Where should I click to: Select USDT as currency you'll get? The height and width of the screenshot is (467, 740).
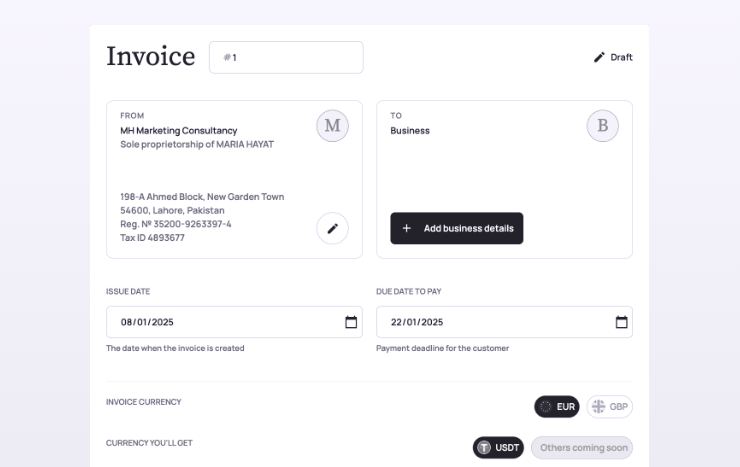498,448
